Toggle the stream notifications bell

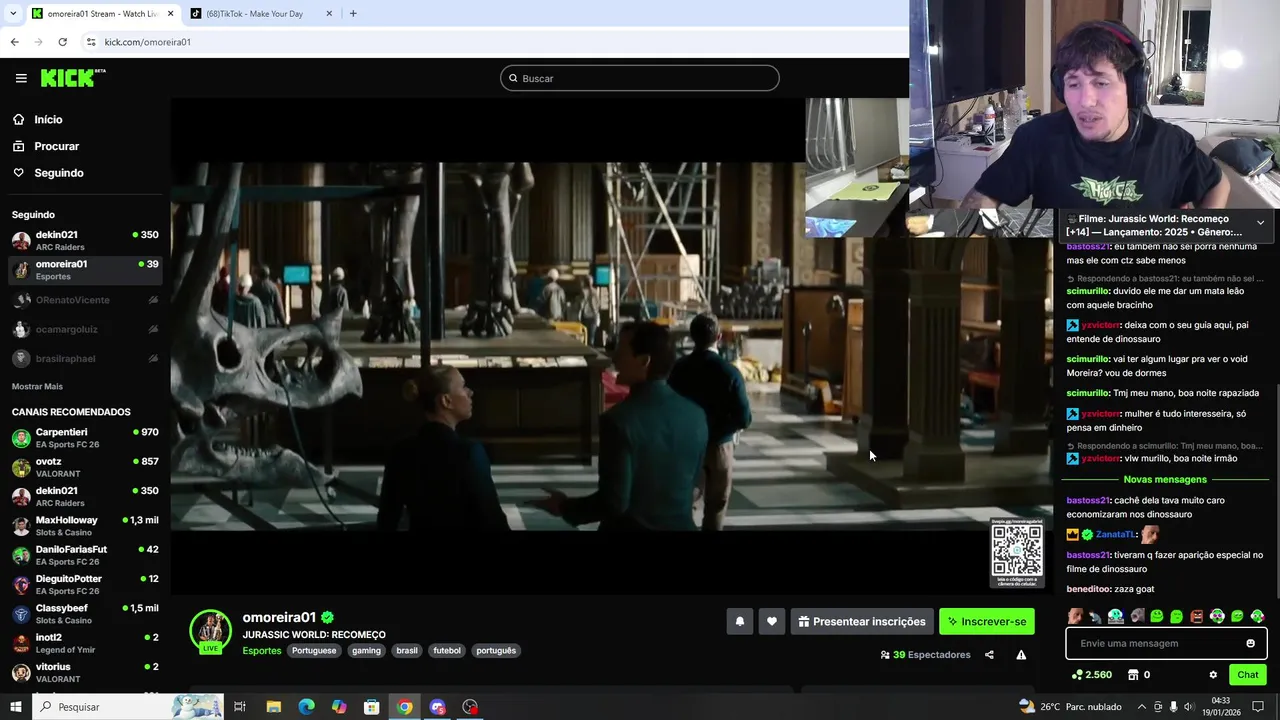click(x=740, y=621)
